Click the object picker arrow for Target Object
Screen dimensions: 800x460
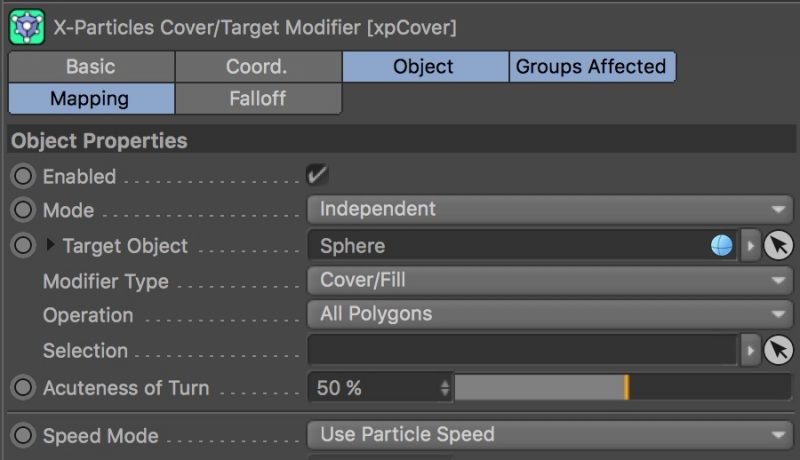[778, 245]
